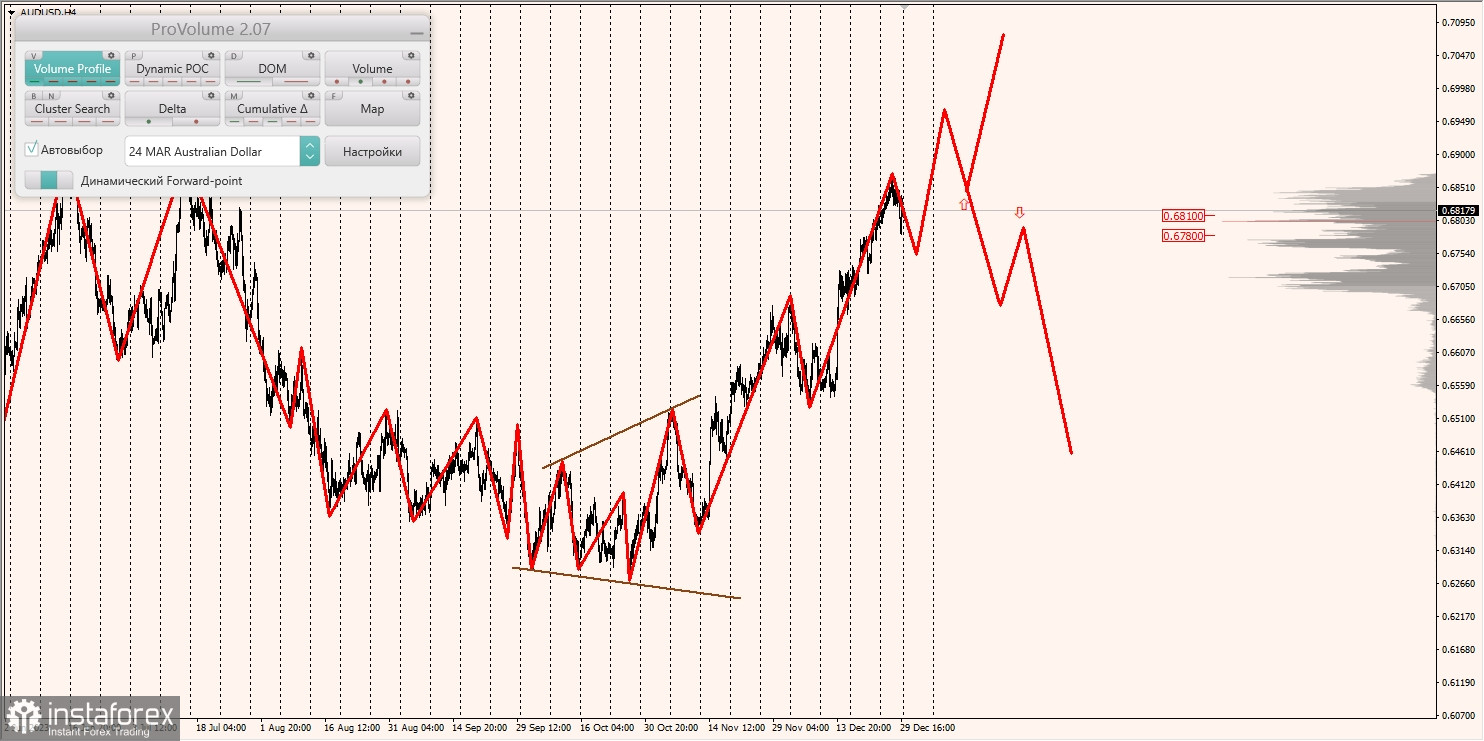Toggle the red line segment under DOM

(x=296, y=81)
